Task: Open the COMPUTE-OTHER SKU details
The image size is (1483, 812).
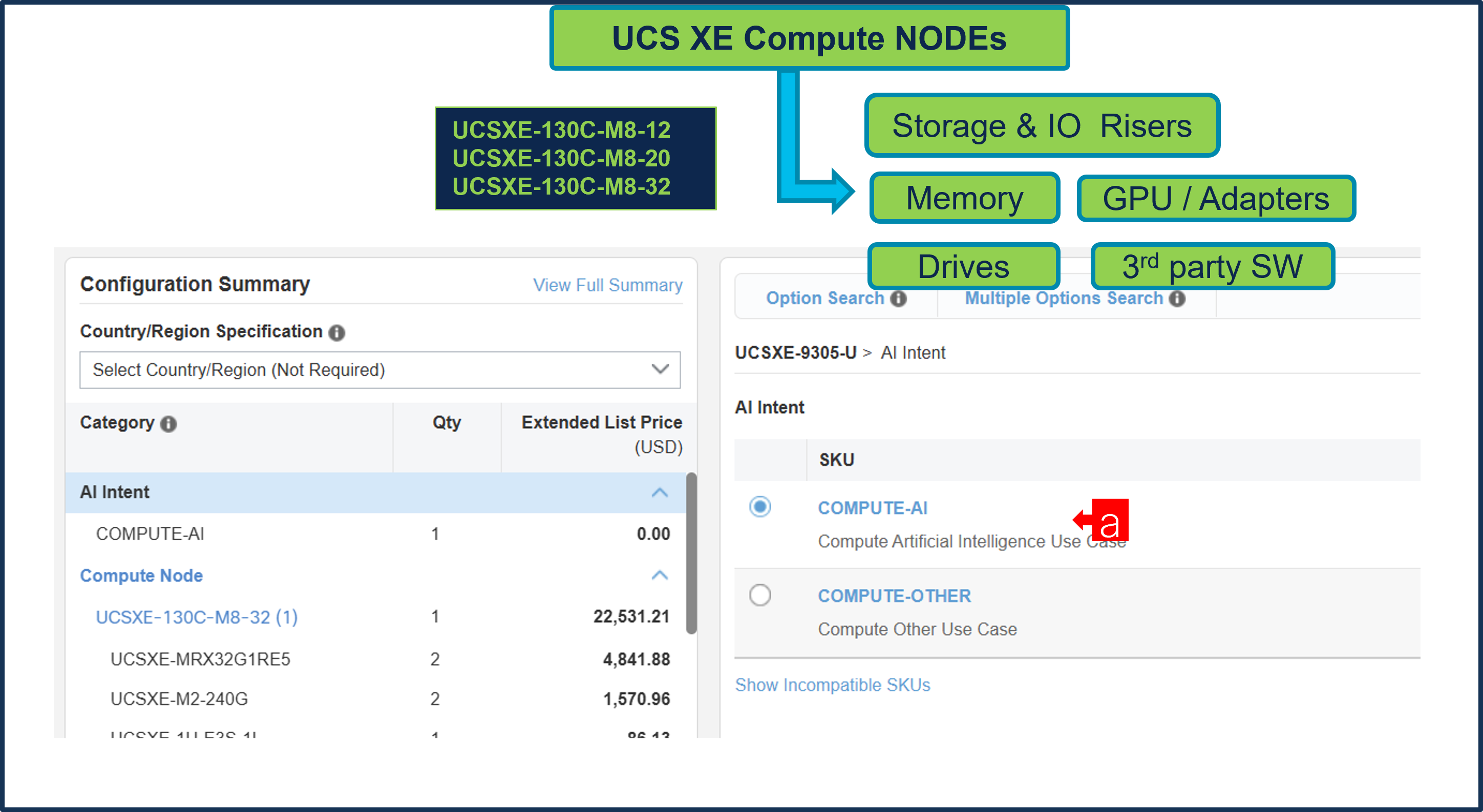Action: 894,595
